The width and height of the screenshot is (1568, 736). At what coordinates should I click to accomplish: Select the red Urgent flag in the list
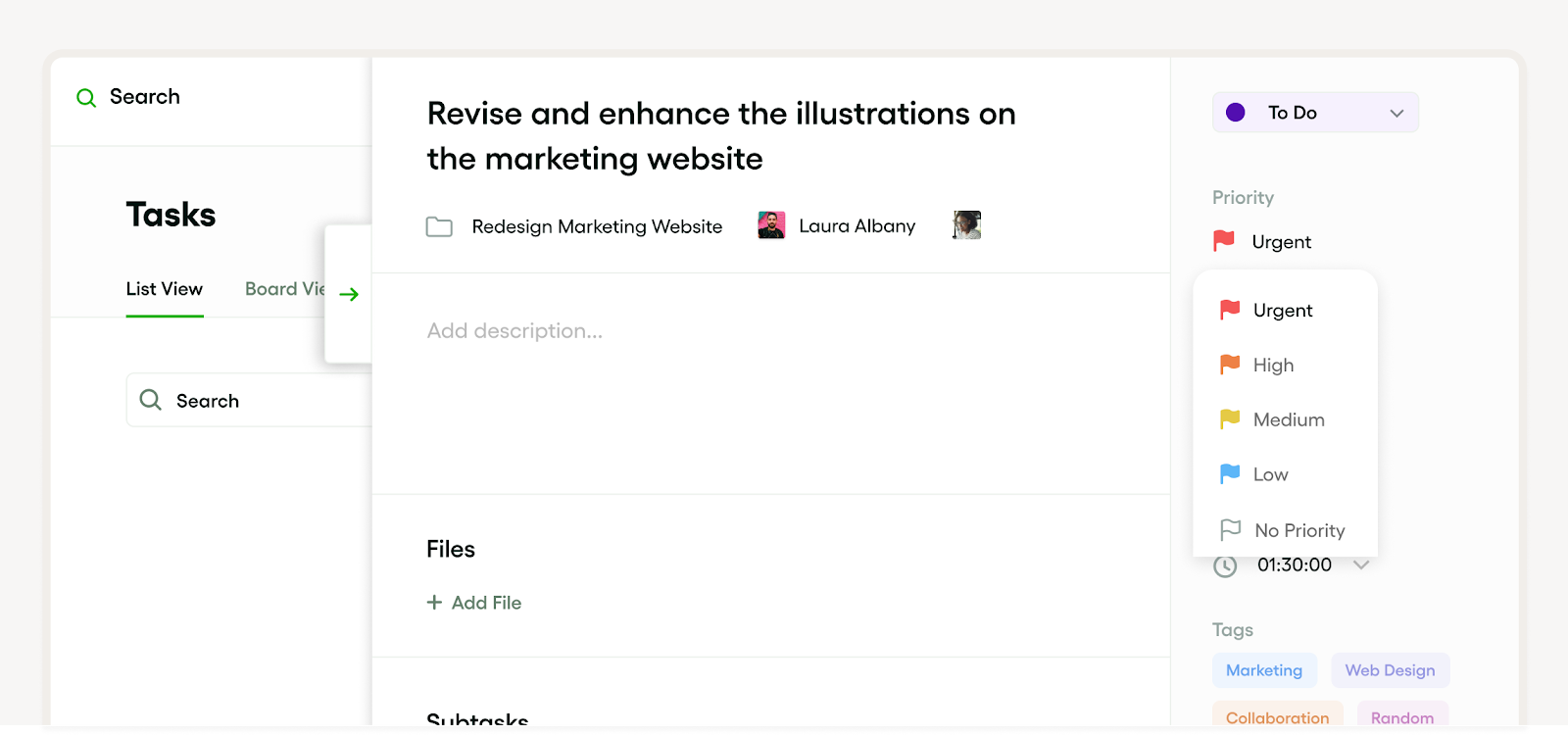pyautogui.click(x=1230, y=310)
